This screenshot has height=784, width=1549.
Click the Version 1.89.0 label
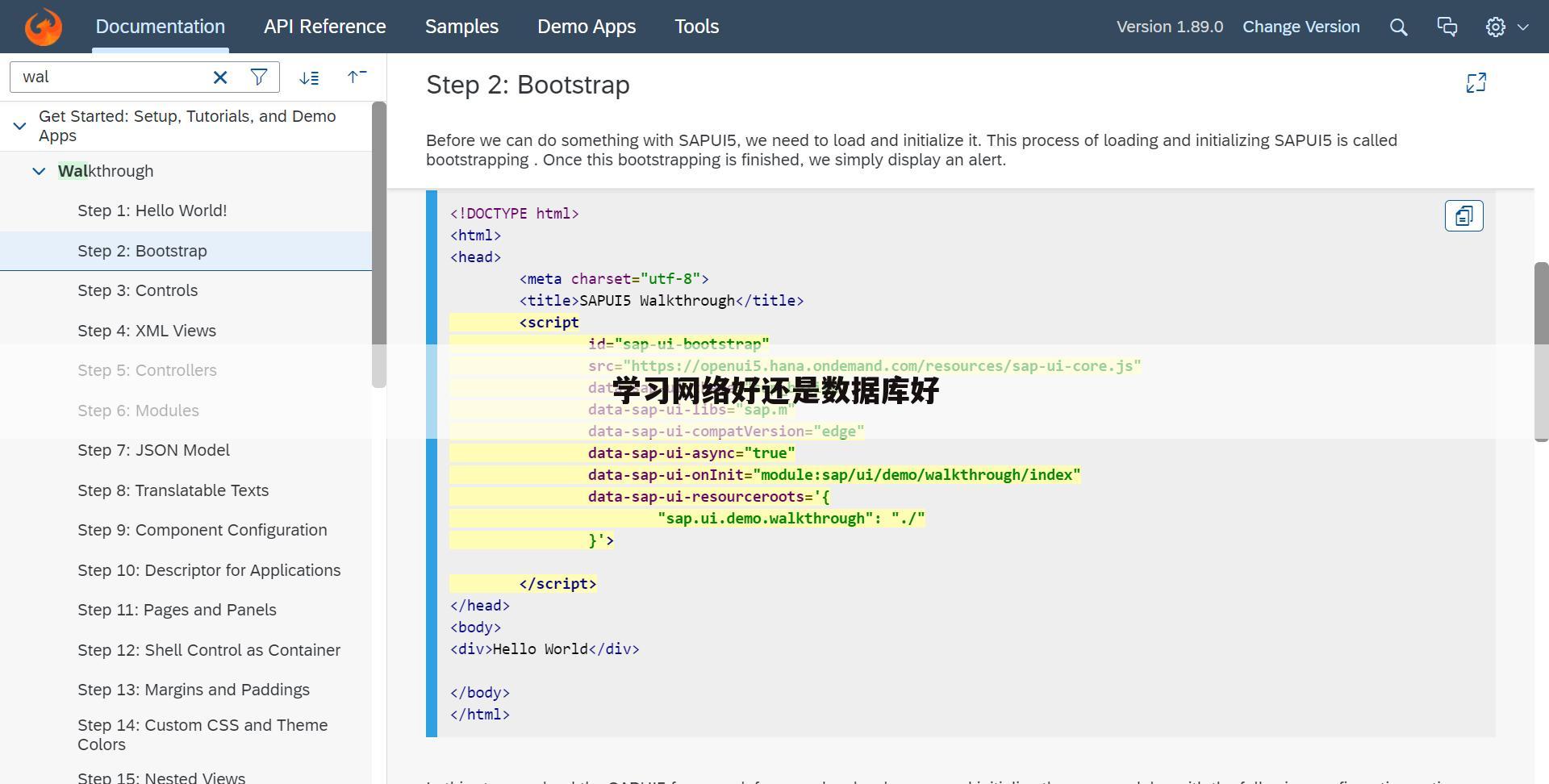point(1169,27)
